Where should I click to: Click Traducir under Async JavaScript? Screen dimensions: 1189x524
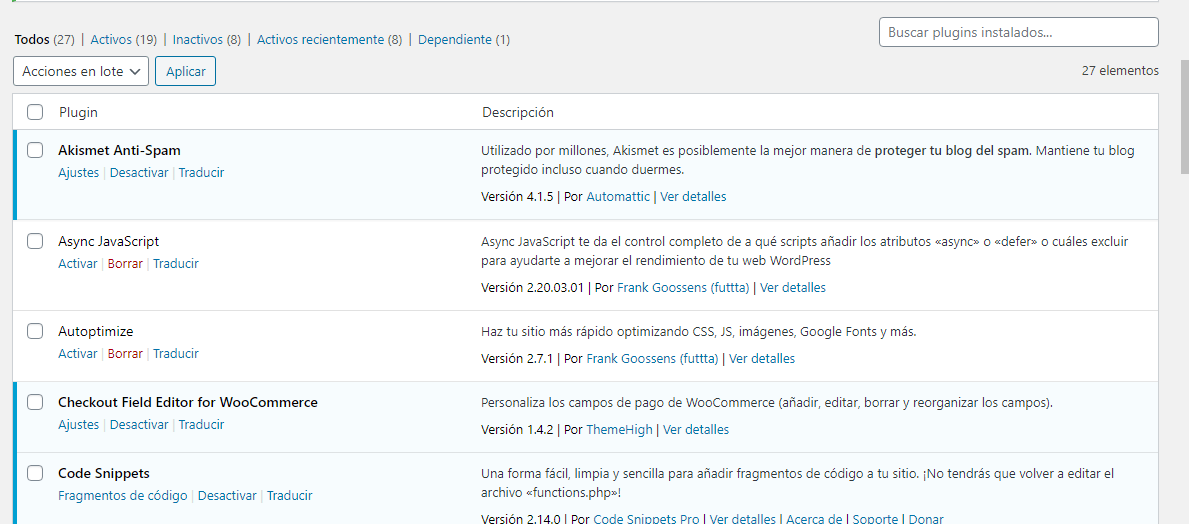tap(176, 263)
